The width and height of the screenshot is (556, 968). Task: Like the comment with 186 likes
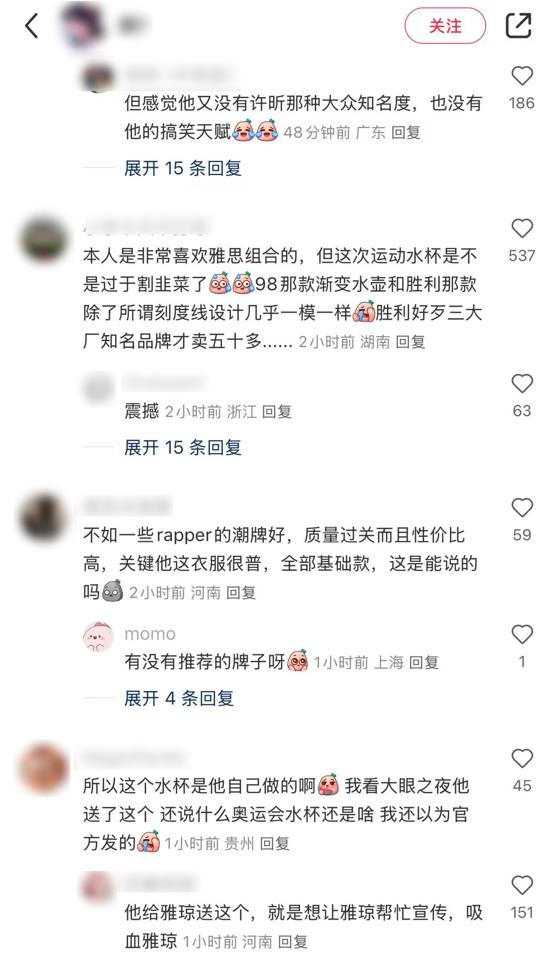(x=522, y=76)
